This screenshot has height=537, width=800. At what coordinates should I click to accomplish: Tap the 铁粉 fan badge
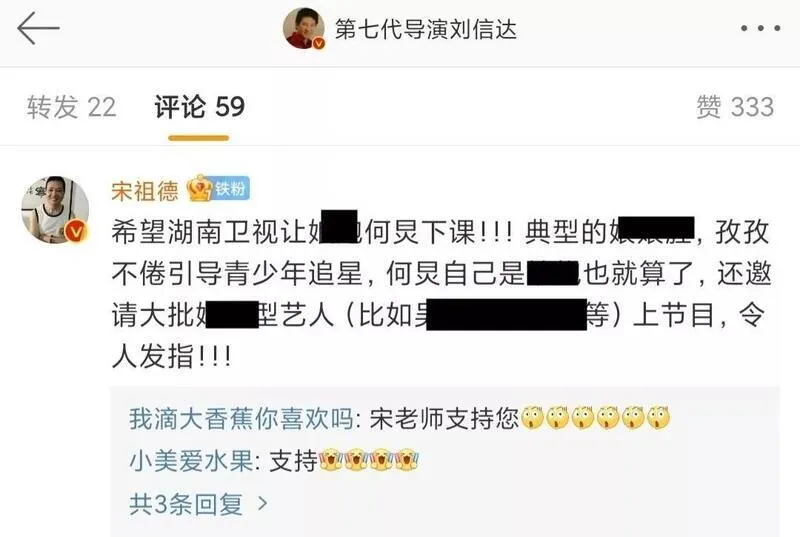pos(231,189)
